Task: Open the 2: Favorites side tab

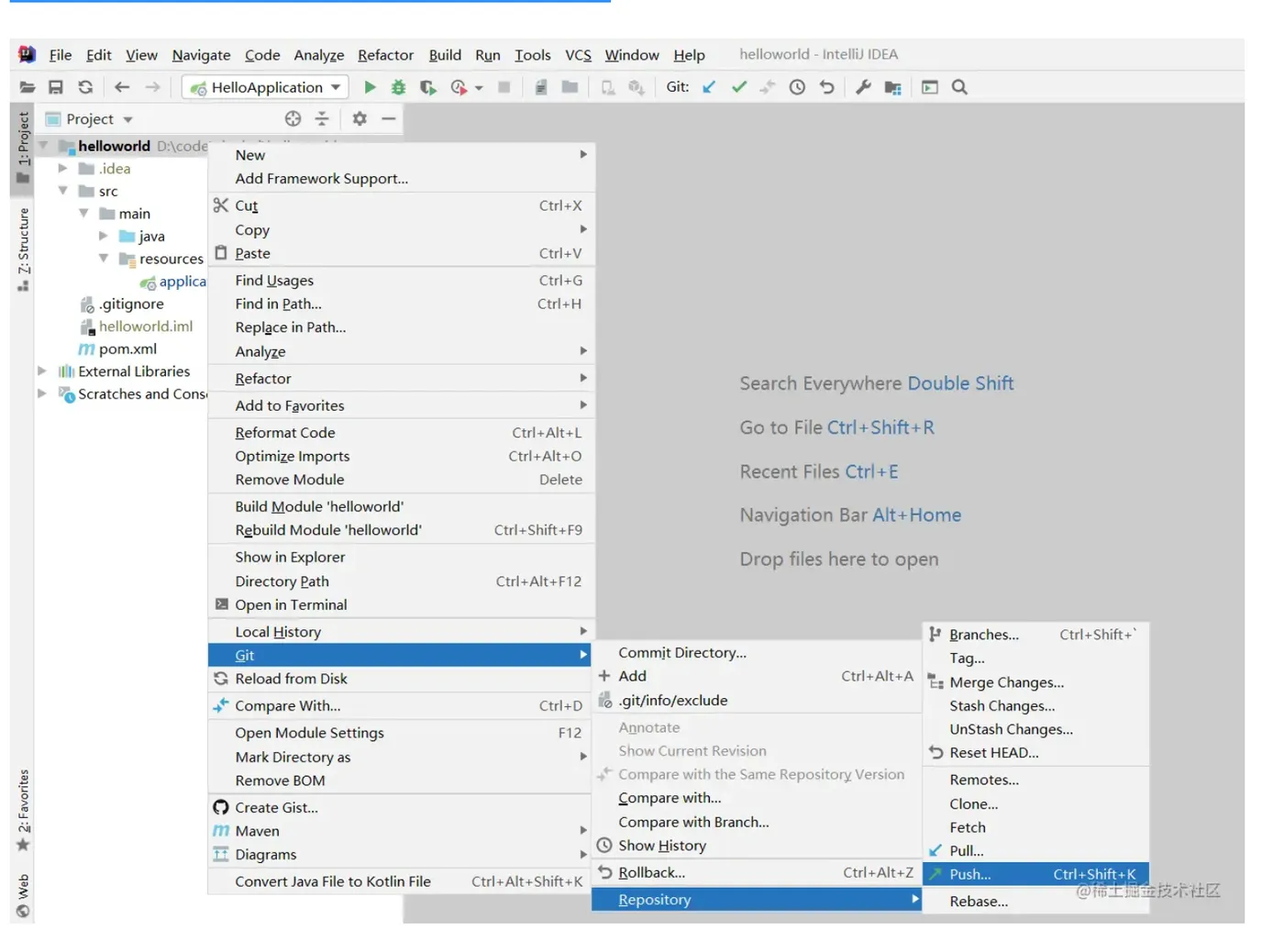Action: [x=23, y=811]
